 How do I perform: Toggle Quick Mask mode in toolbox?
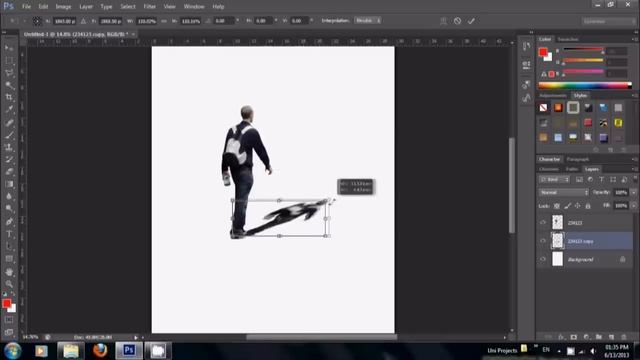tap(9, 320)
